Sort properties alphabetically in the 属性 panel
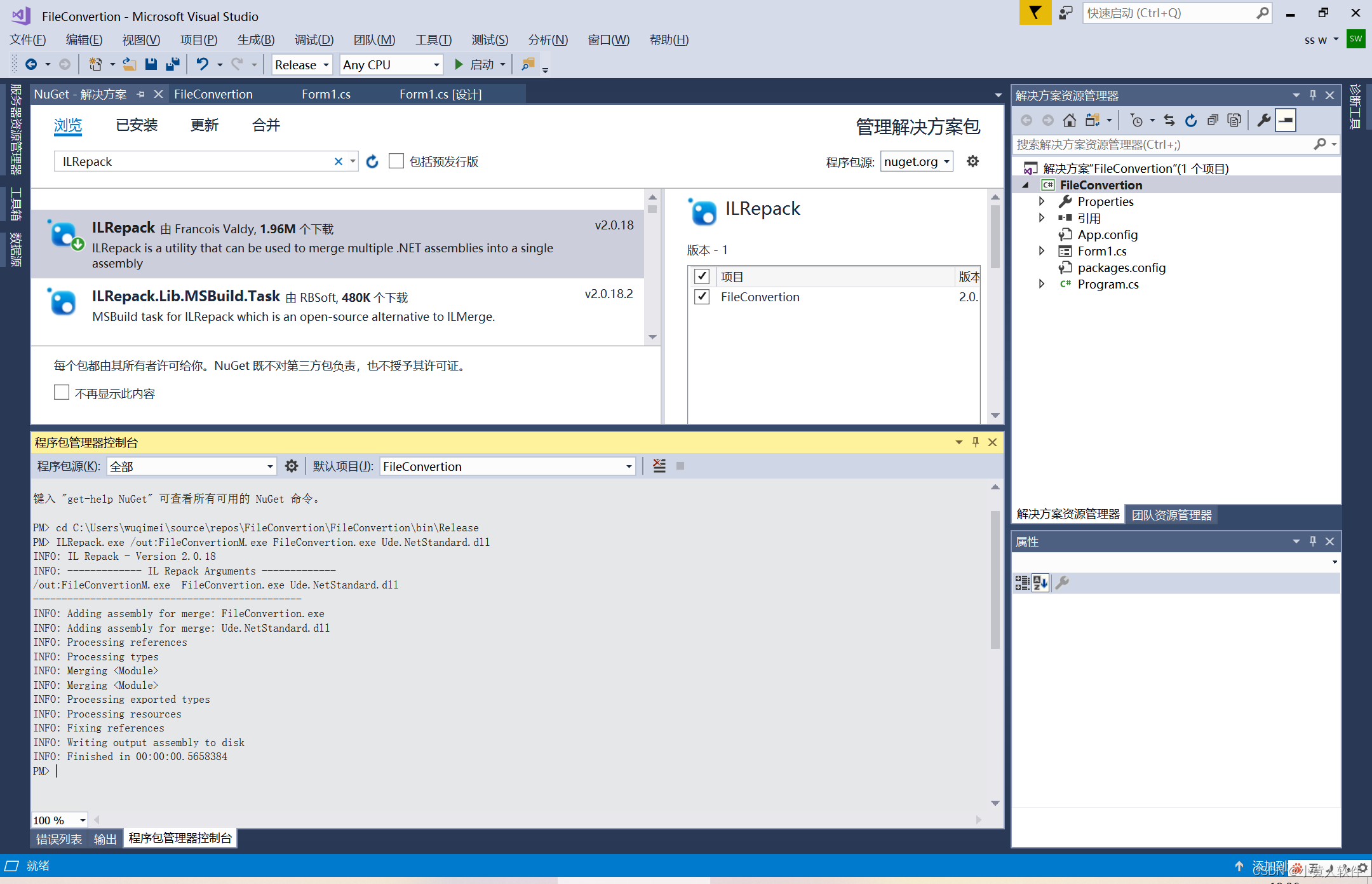This screenshot has width=1372, height=884. tap(1040, 583)
